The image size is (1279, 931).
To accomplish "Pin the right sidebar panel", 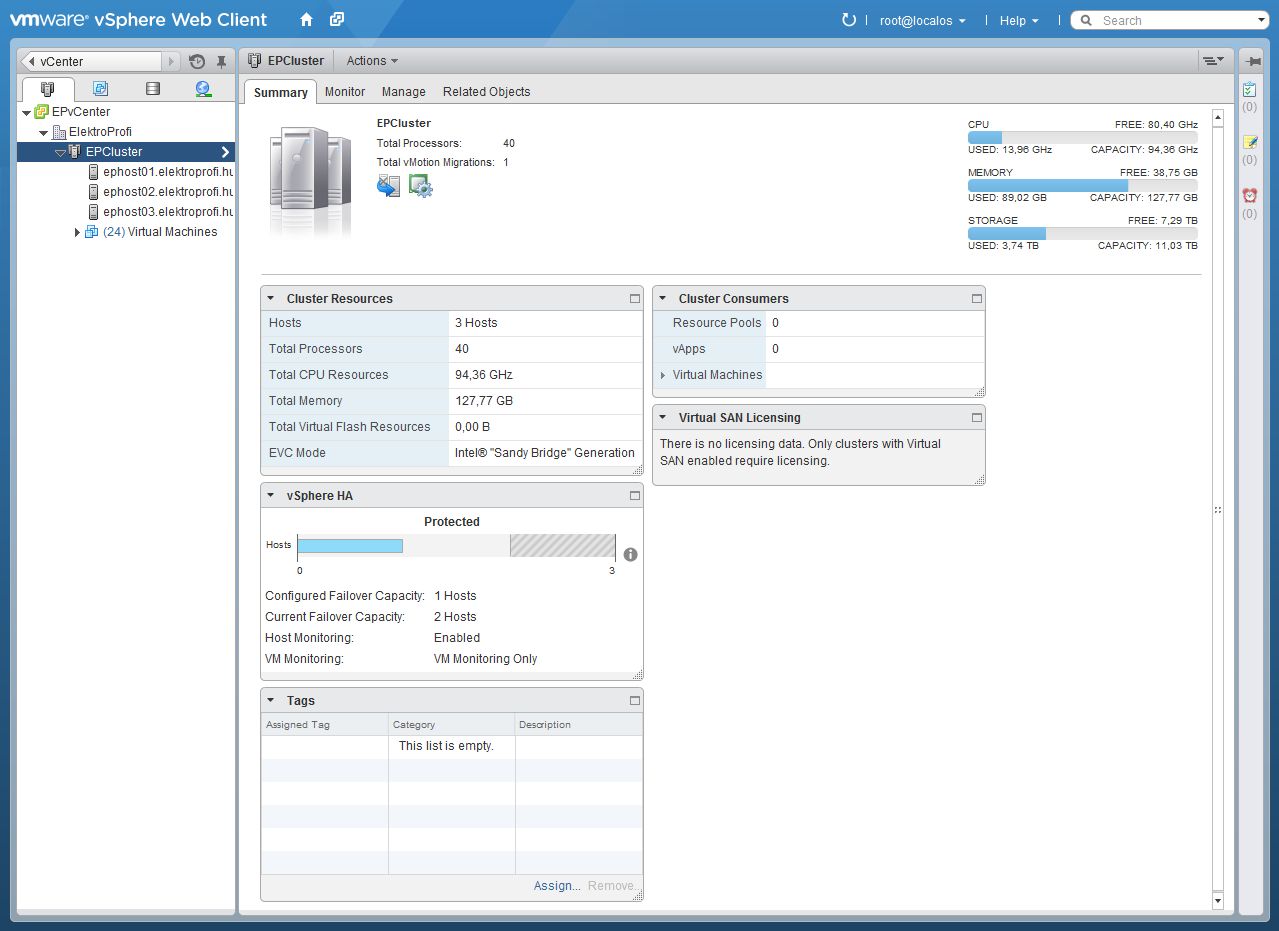I will click(x=1254, y=61).
